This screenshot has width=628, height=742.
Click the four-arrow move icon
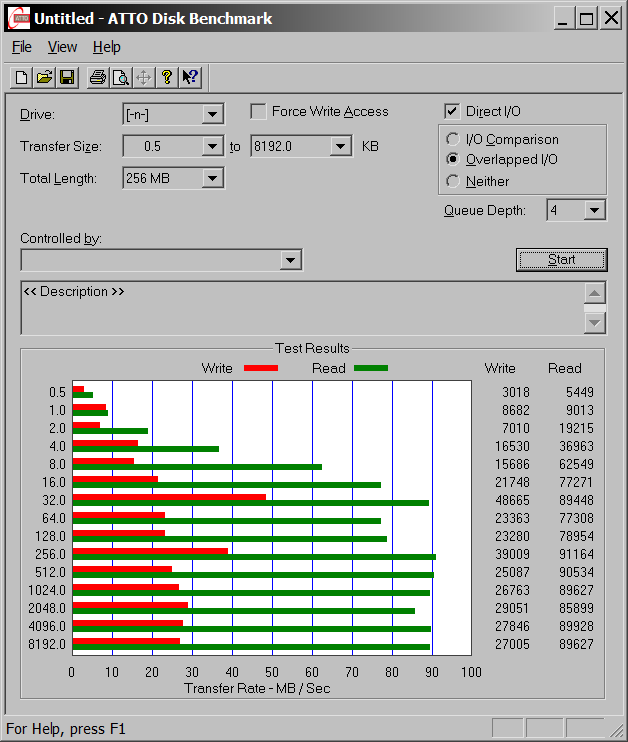(x=143, y=77)
